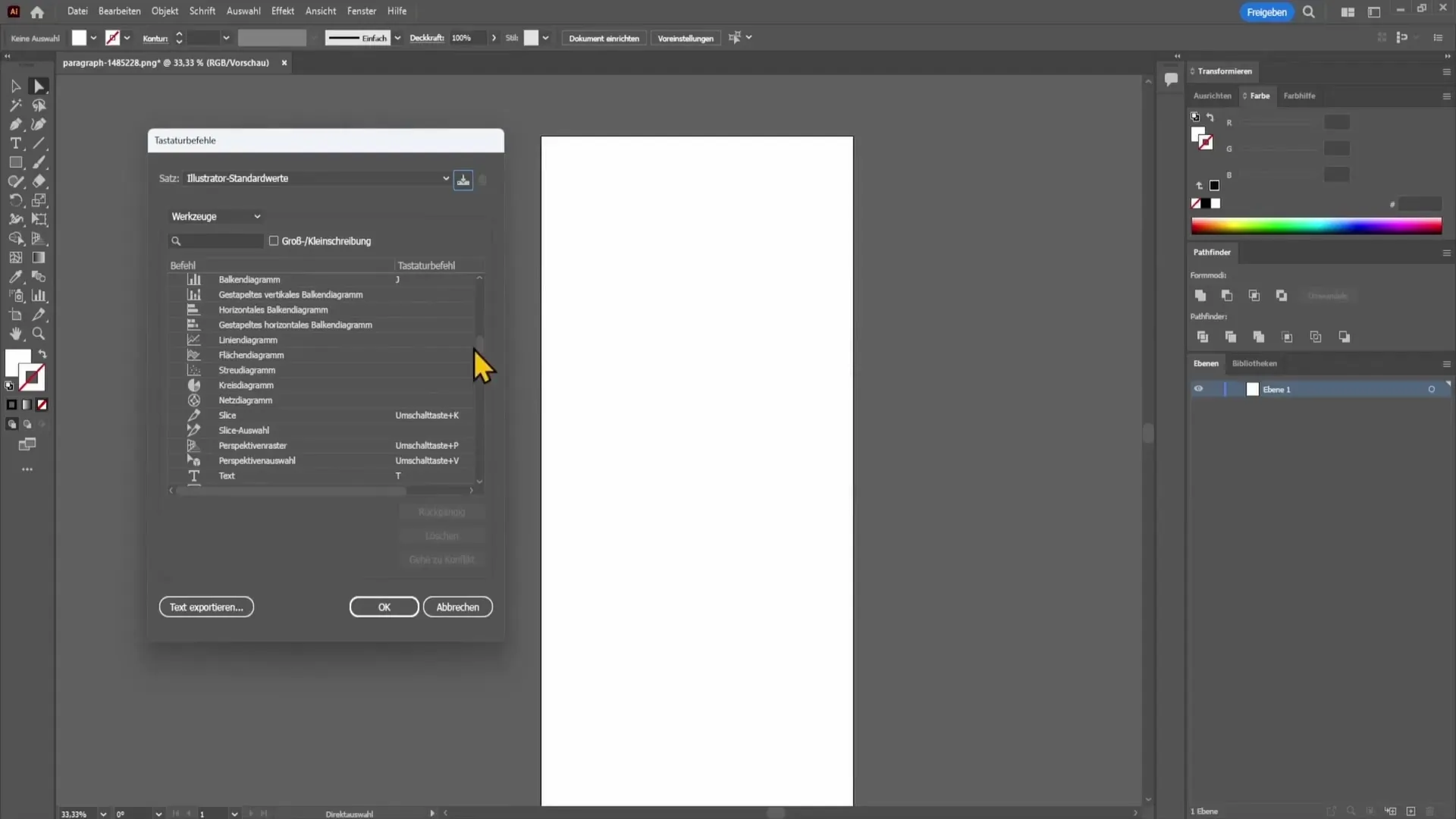The image size is (1456, 819).
Task: Click Dokument einrichten button
Action: [604, 38]
